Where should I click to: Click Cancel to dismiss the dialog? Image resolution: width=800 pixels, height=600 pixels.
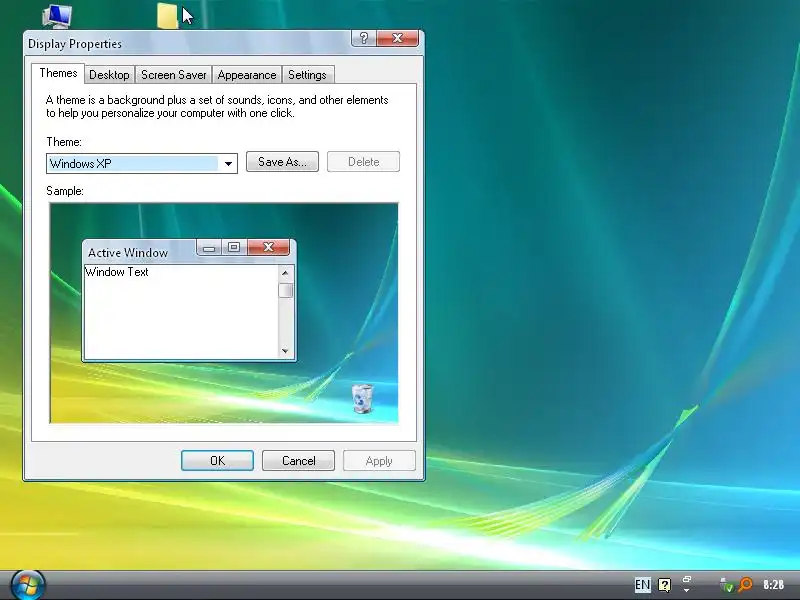coord(298,461)
